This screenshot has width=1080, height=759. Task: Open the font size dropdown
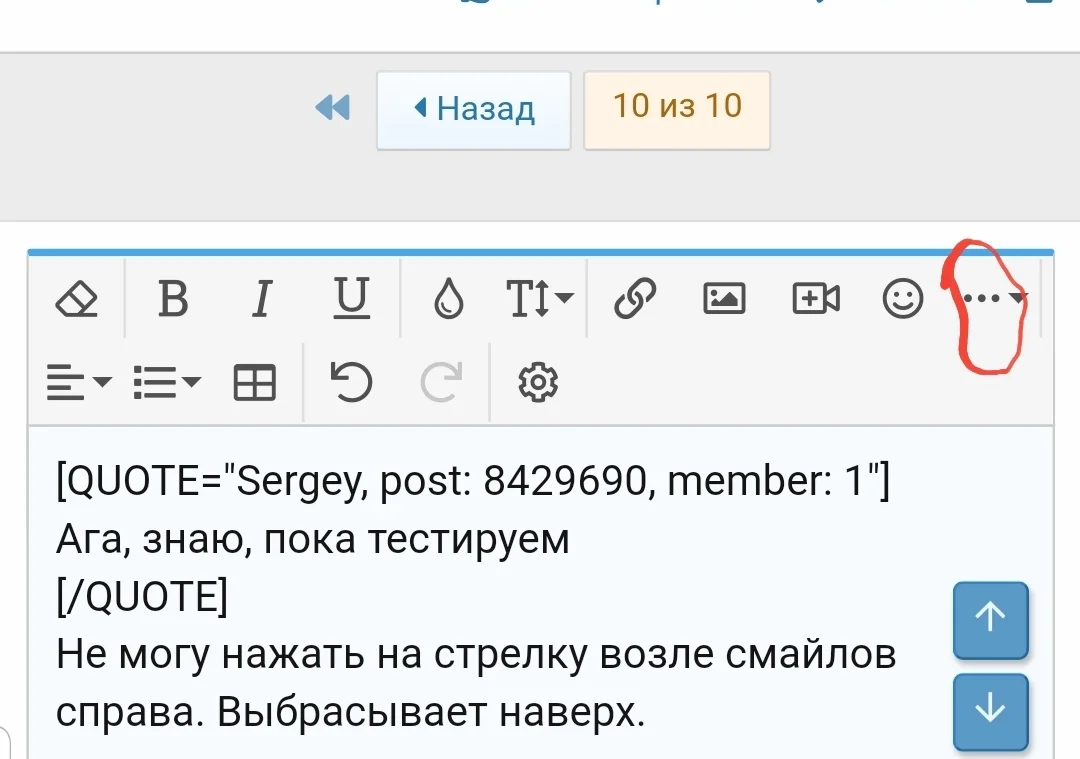click(537, 297)
